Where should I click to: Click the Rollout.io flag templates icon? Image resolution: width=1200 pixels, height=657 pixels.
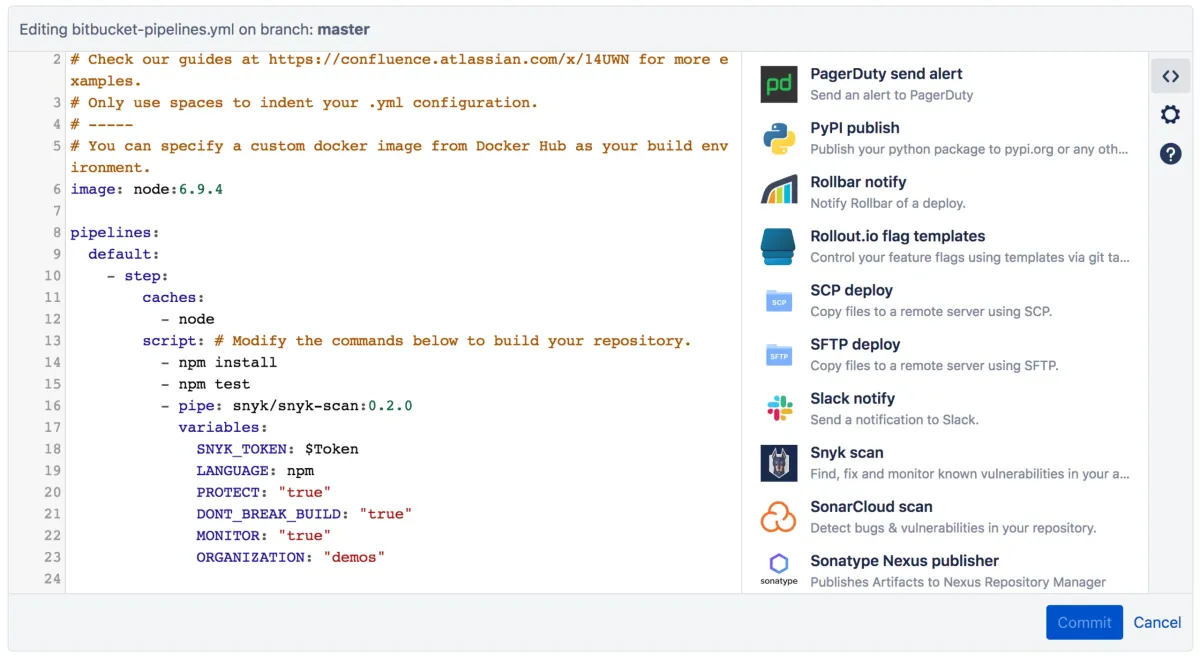click(x=779, y=246)
